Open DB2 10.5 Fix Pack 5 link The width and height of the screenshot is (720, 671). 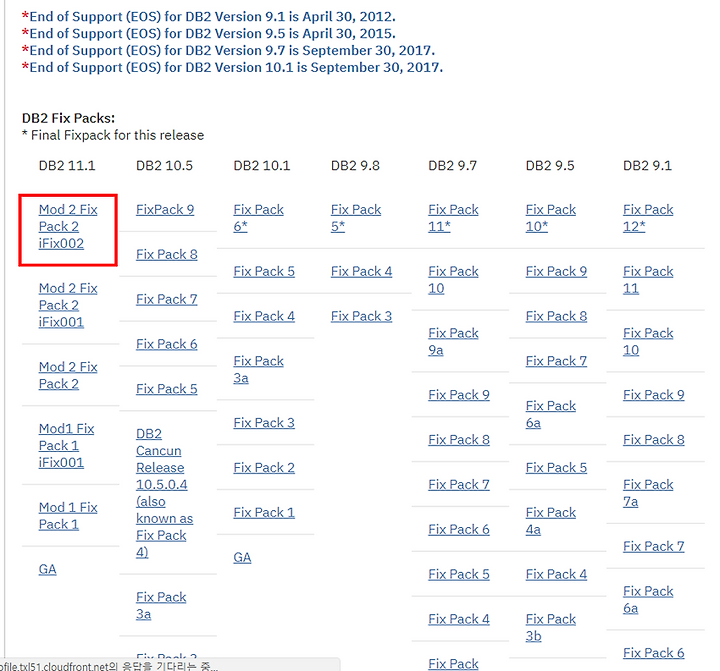pyautogui.click(x=167, y=389)
